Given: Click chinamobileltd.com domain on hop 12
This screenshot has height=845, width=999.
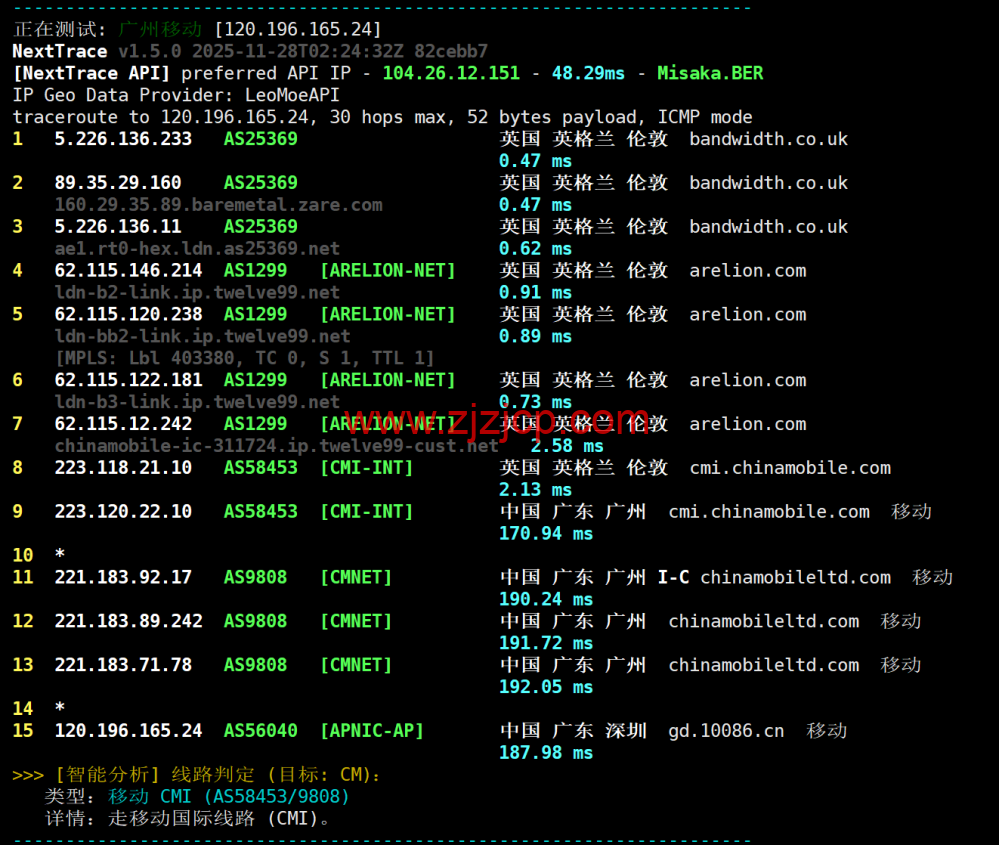Looking at the screenshot, I should pos(762,621).
